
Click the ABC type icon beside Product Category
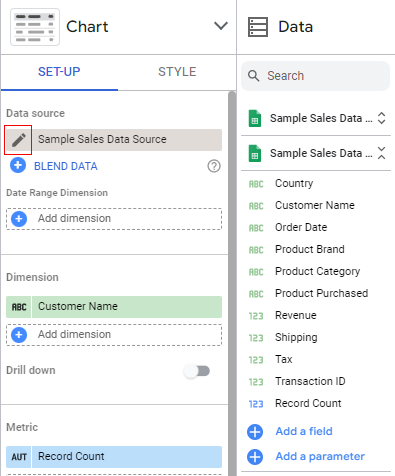click(256, 272)
